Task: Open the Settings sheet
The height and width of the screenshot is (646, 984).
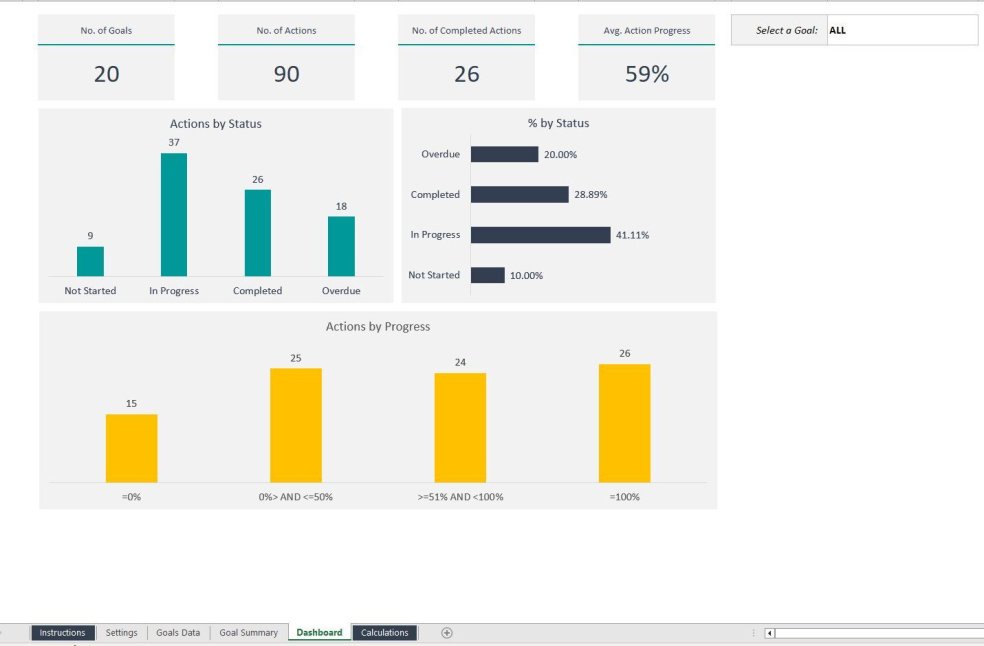Action: [x=121, y=632]
